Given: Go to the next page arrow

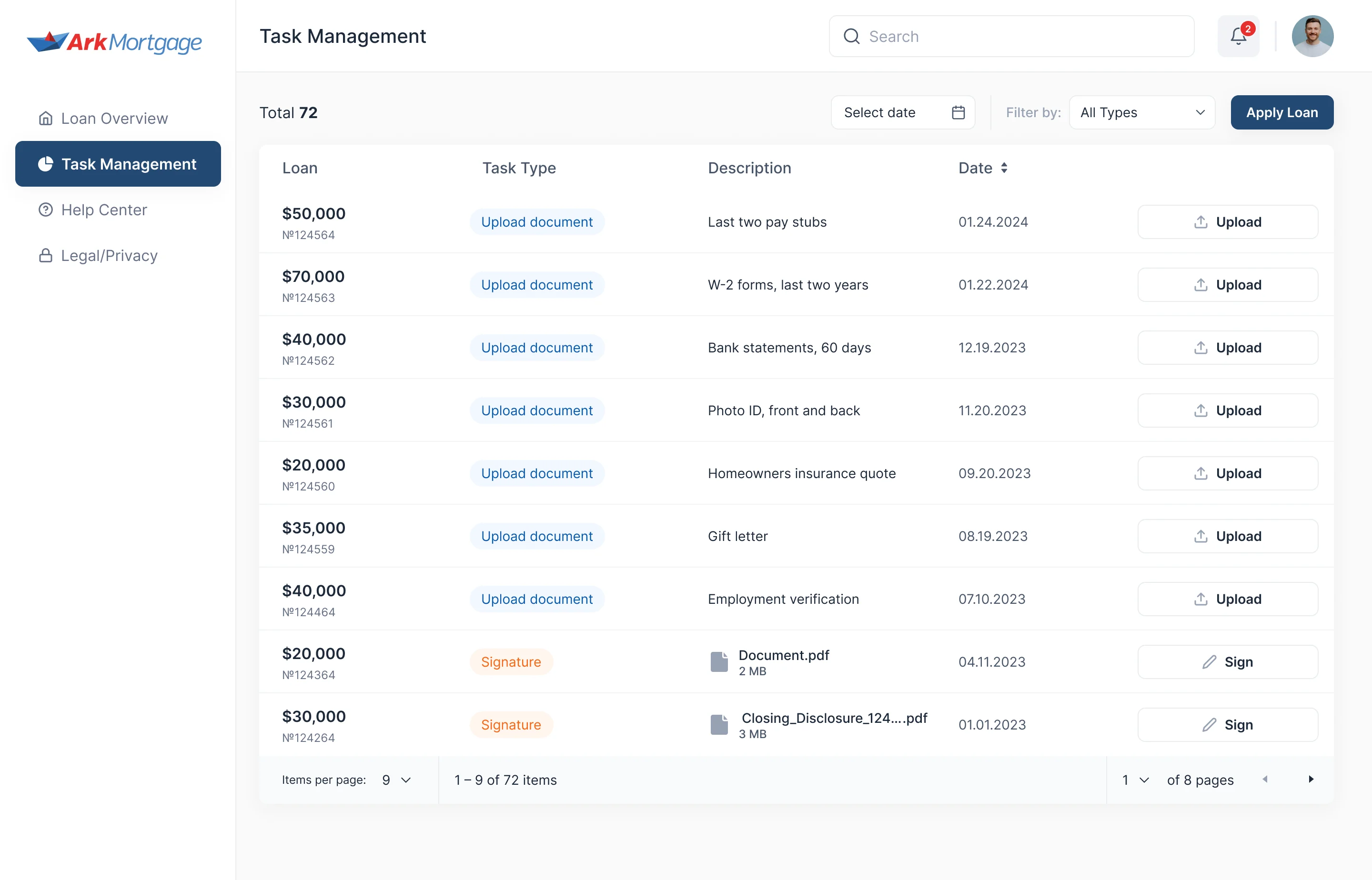Looking at the screenshot, I should (1311, 780).
